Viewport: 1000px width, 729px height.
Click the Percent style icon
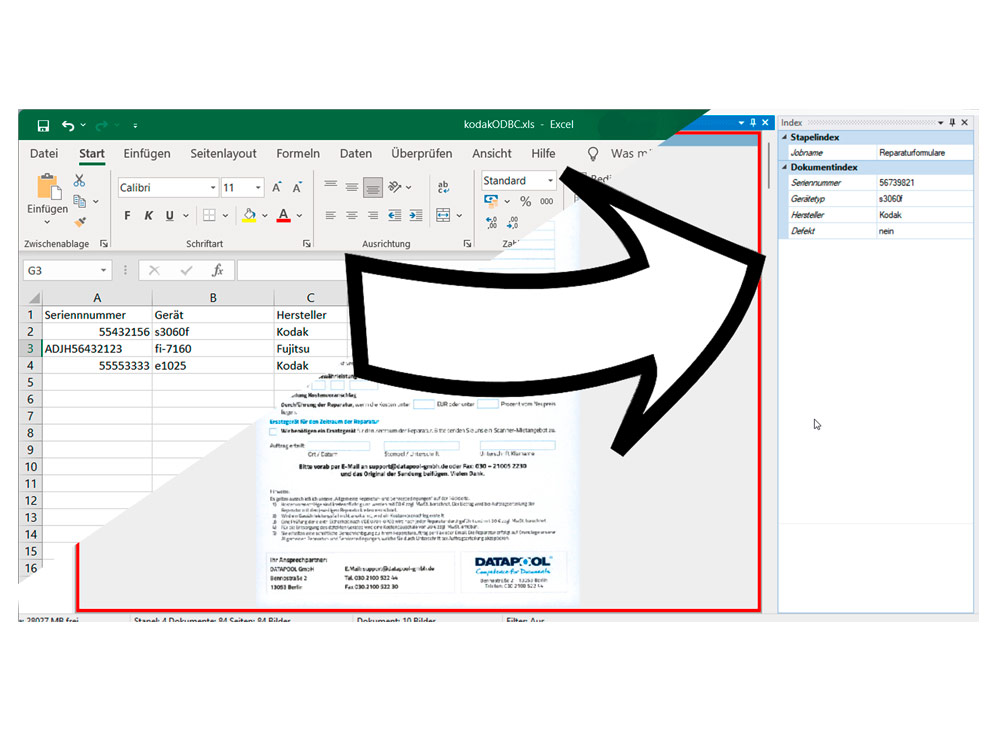tap(525, 201)
